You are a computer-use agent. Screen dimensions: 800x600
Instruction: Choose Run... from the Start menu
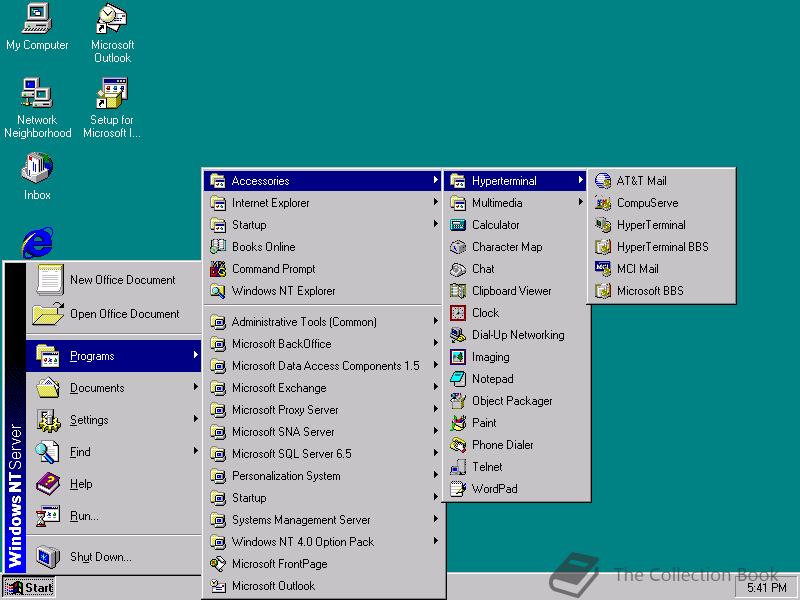(113, 516)
